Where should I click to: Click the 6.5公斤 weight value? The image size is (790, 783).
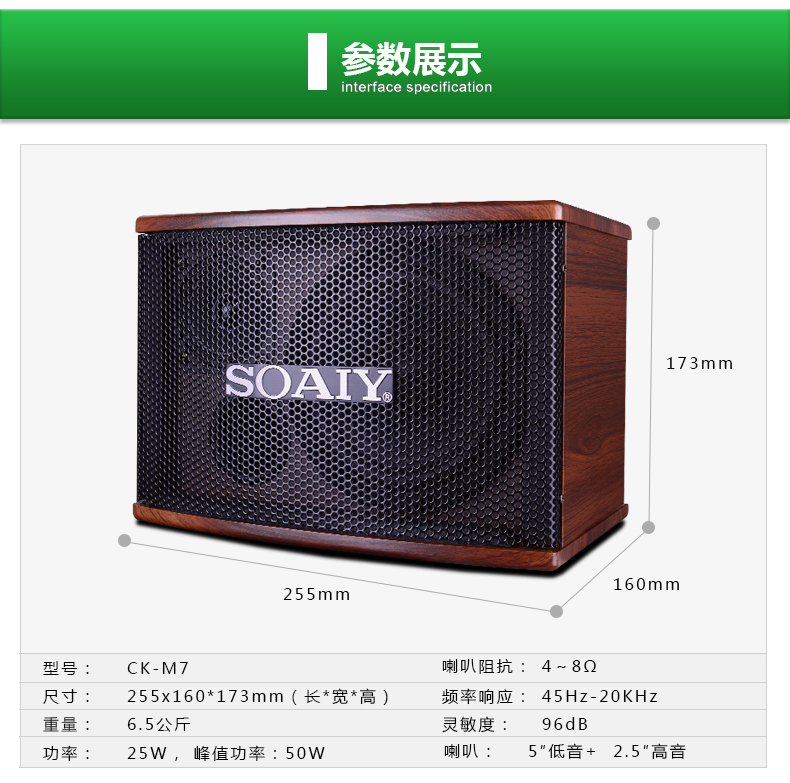(159, 725)
